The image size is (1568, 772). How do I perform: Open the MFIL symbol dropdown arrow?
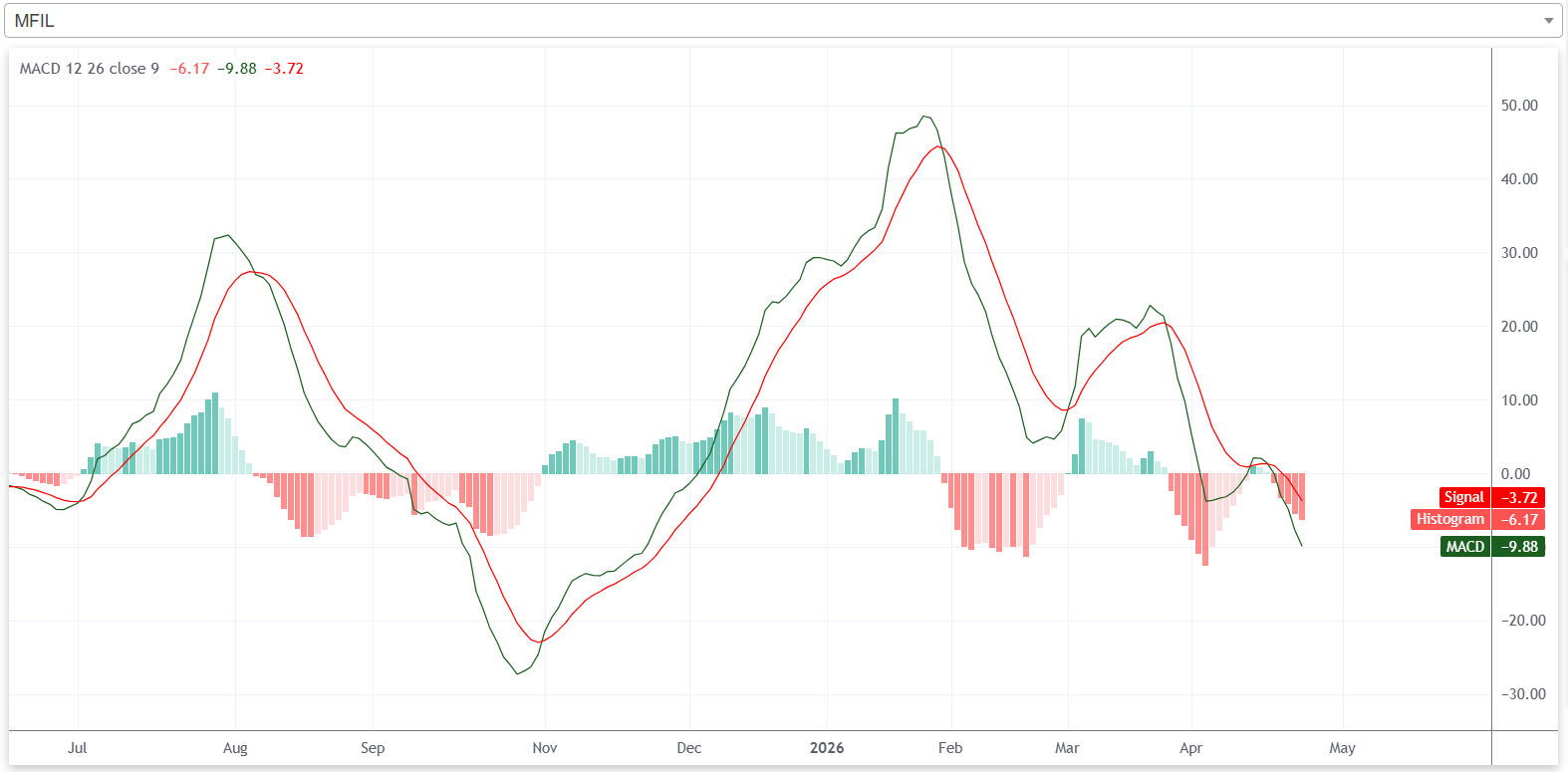(1548, 21)
